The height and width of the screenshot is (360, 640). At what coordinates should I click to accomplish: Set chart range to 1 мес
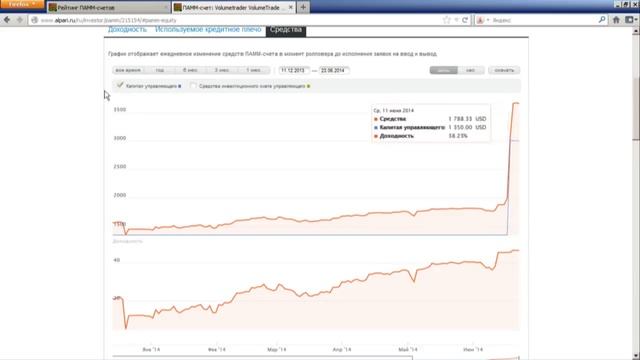(253, 70)
